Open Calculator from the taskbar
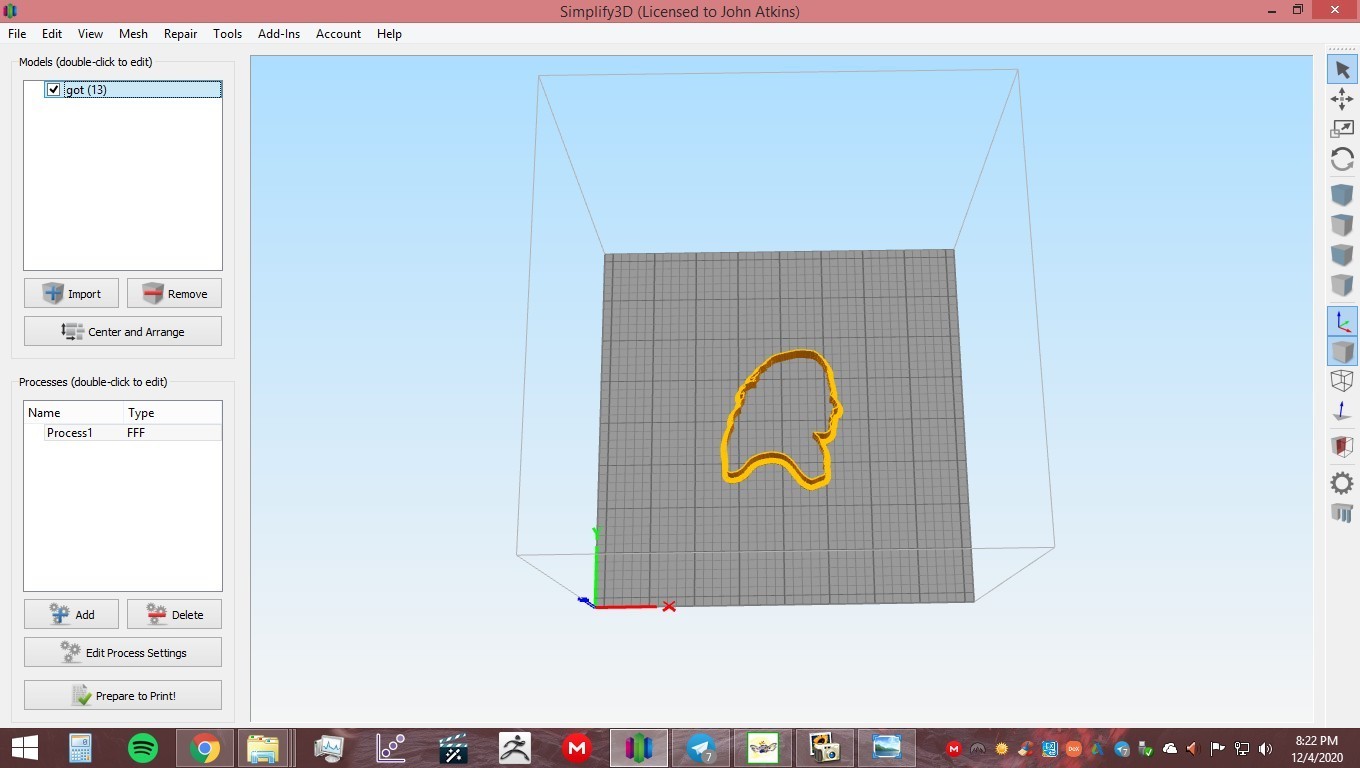1360x768 pixels. coord(80,748)
